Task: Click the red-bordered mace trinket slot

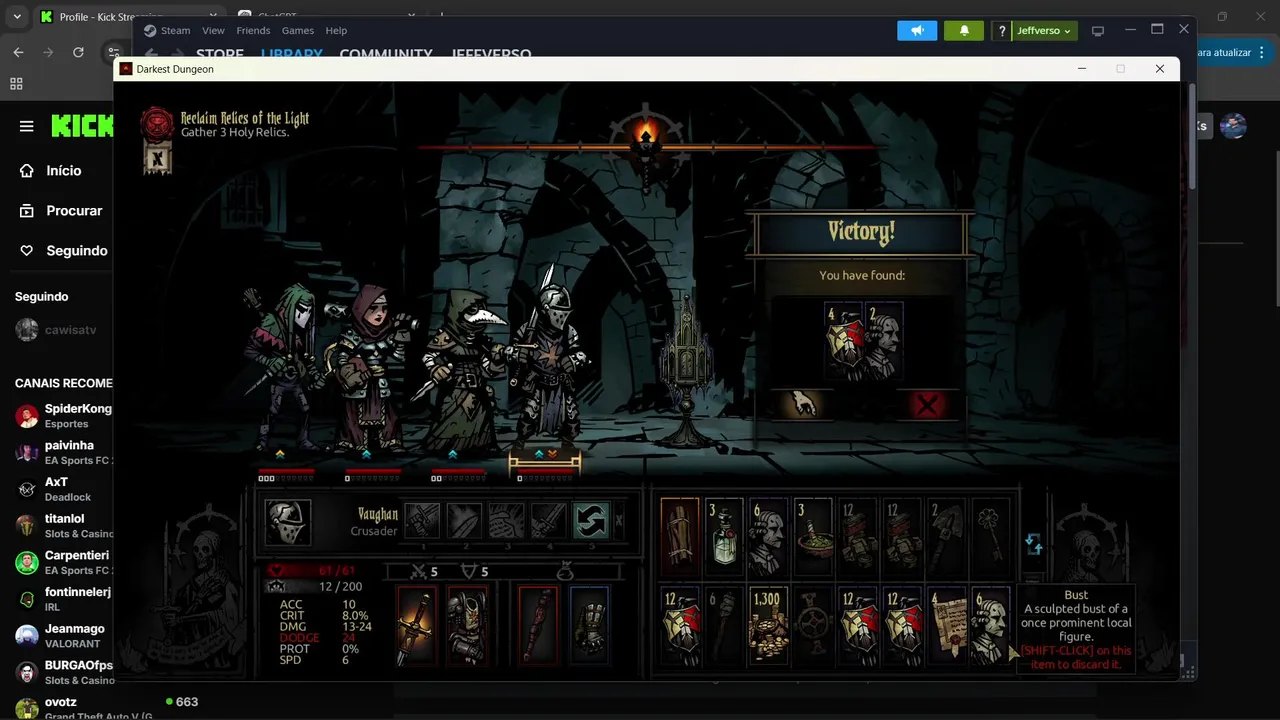Action: [x=538, y=626]
